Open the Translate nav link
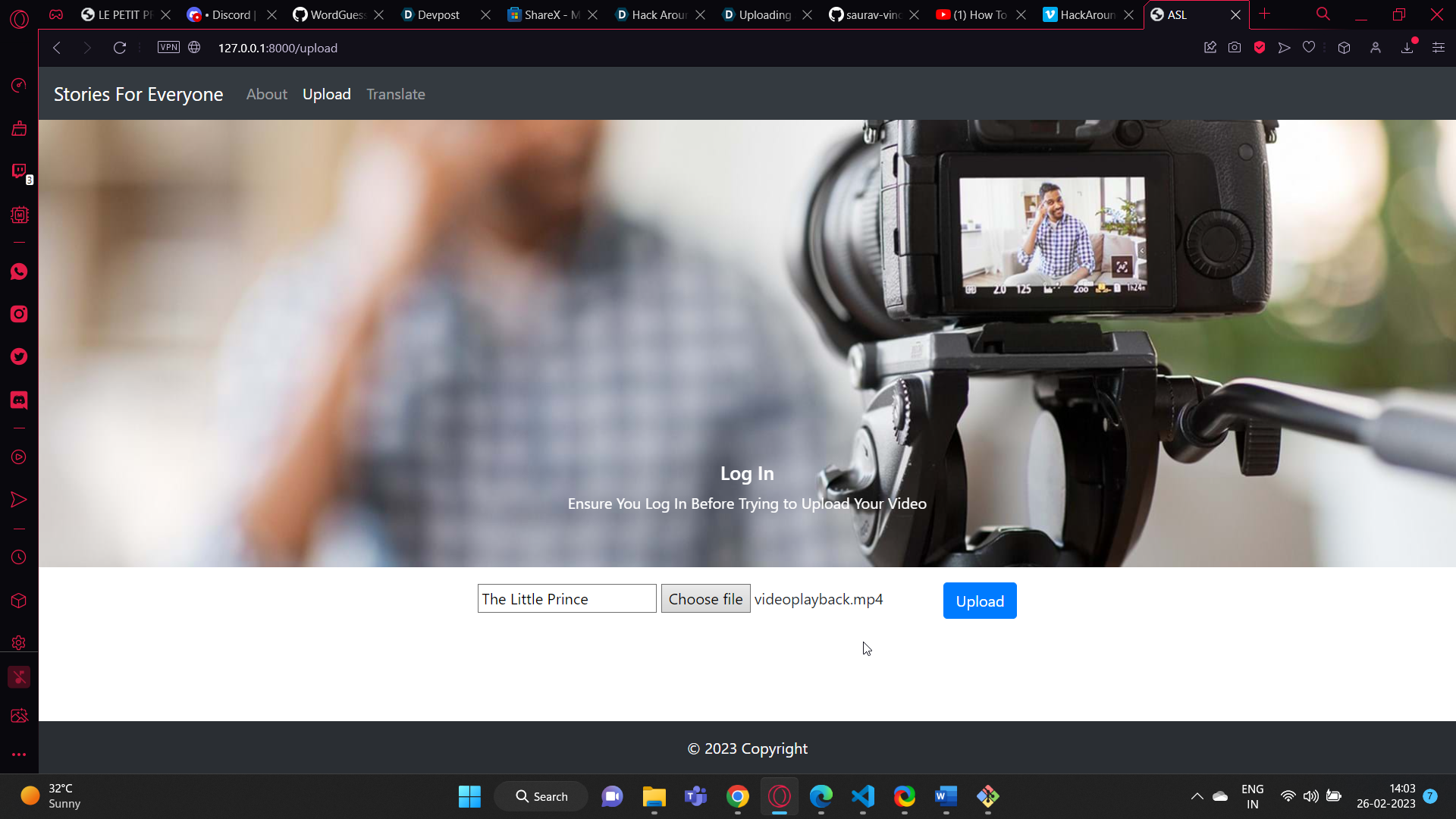 395,94
